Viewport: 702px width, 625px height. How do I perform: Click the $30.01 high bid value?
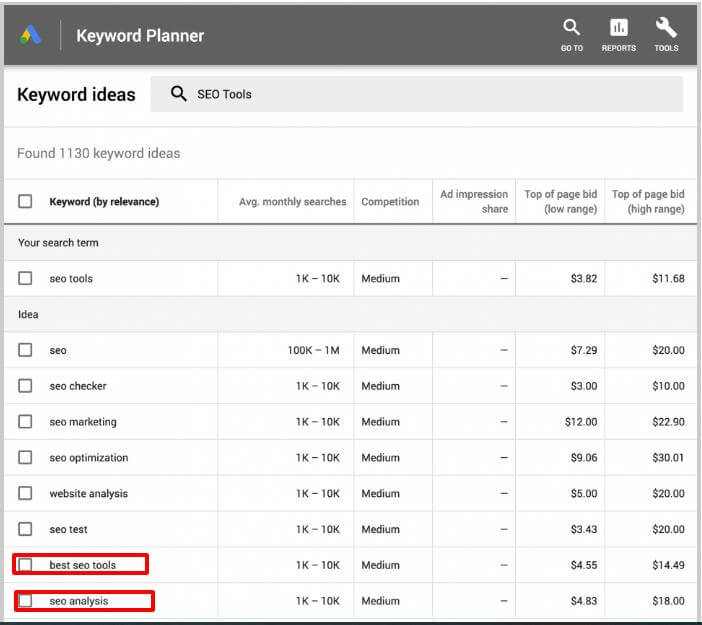click(x=668, y=458)
